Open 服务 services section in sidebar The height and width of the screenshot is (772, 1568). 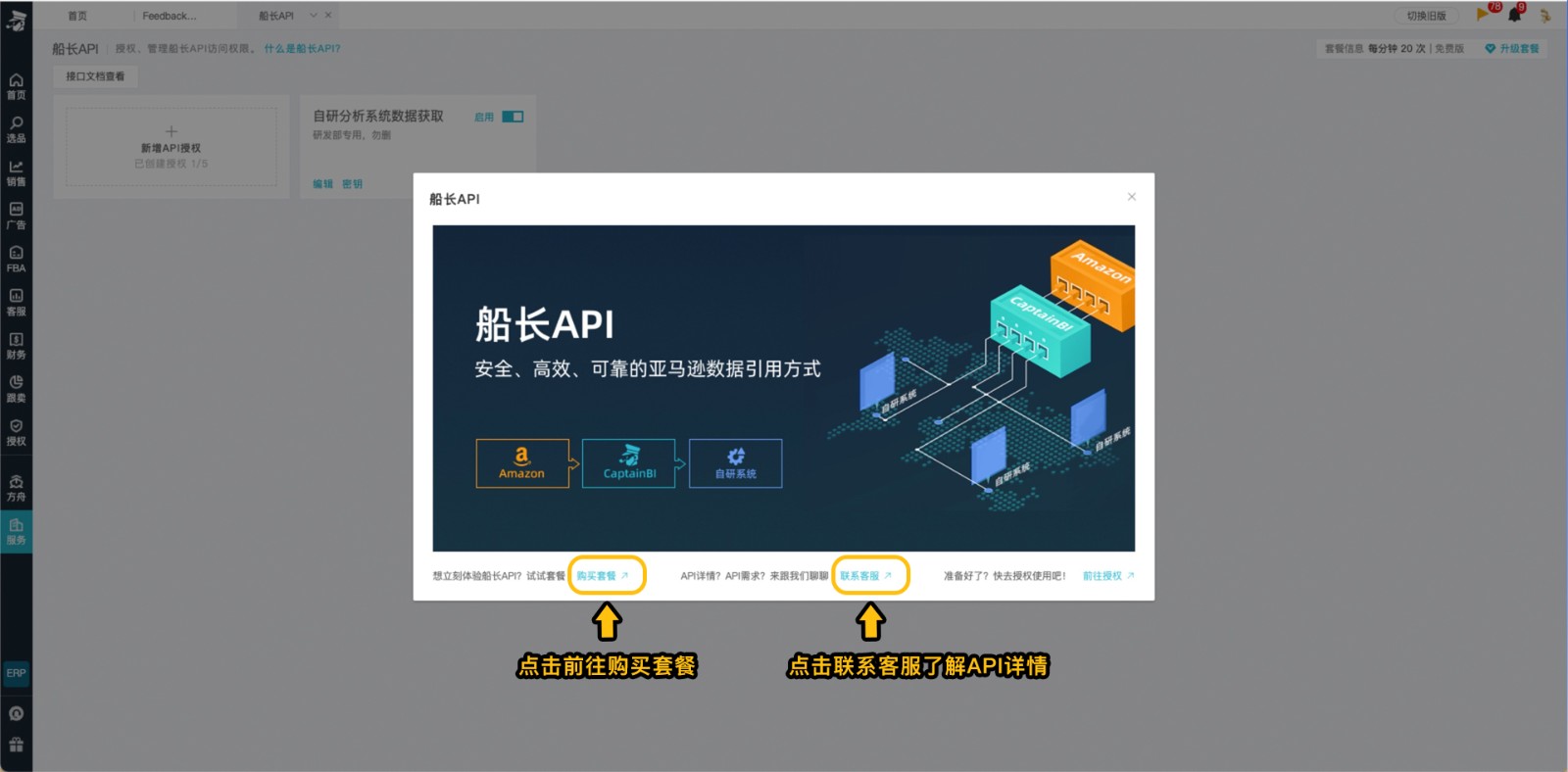click(x=16, y=532)
